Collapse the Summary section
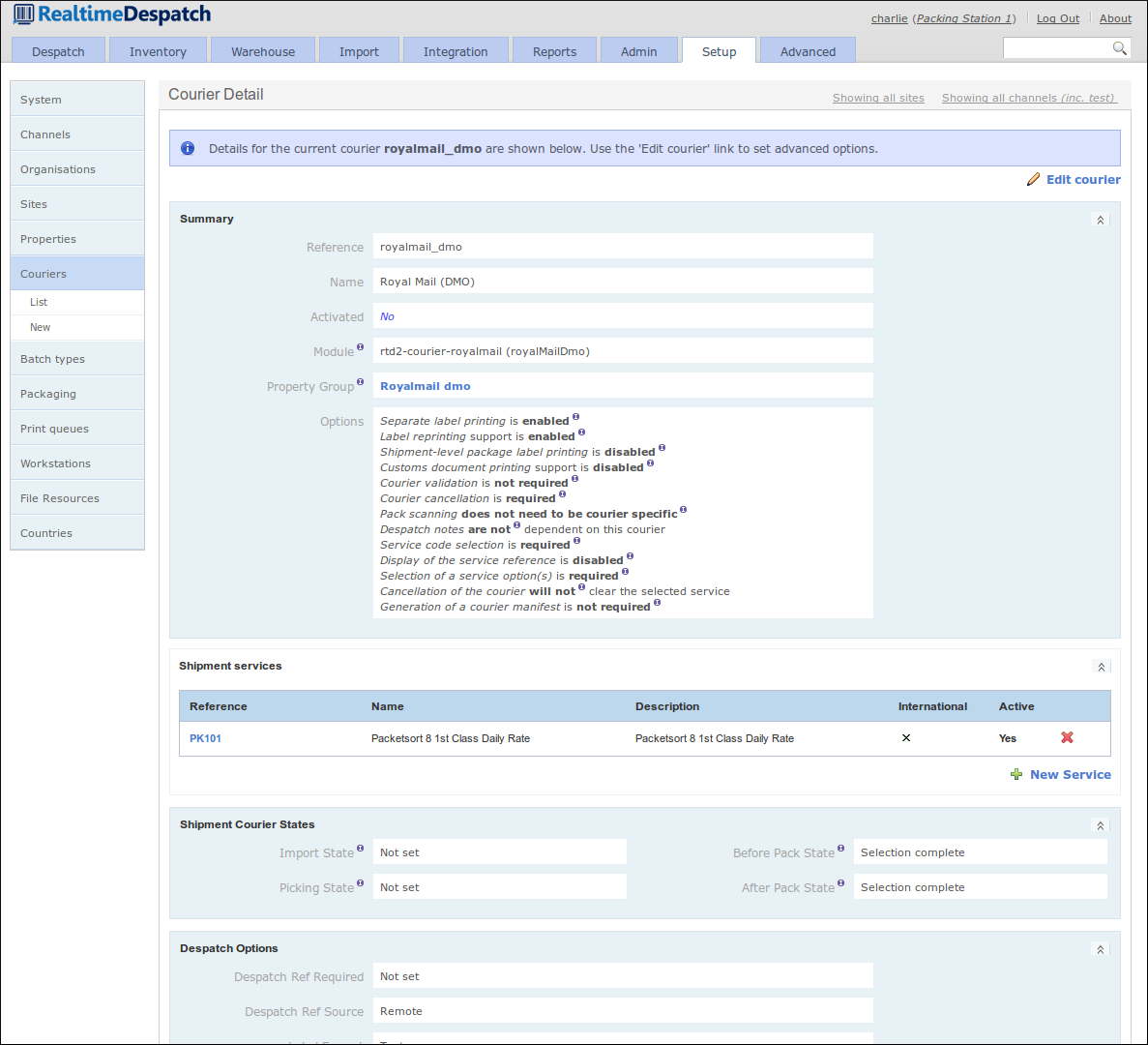1148x1045 pixels. point(1100,220)
